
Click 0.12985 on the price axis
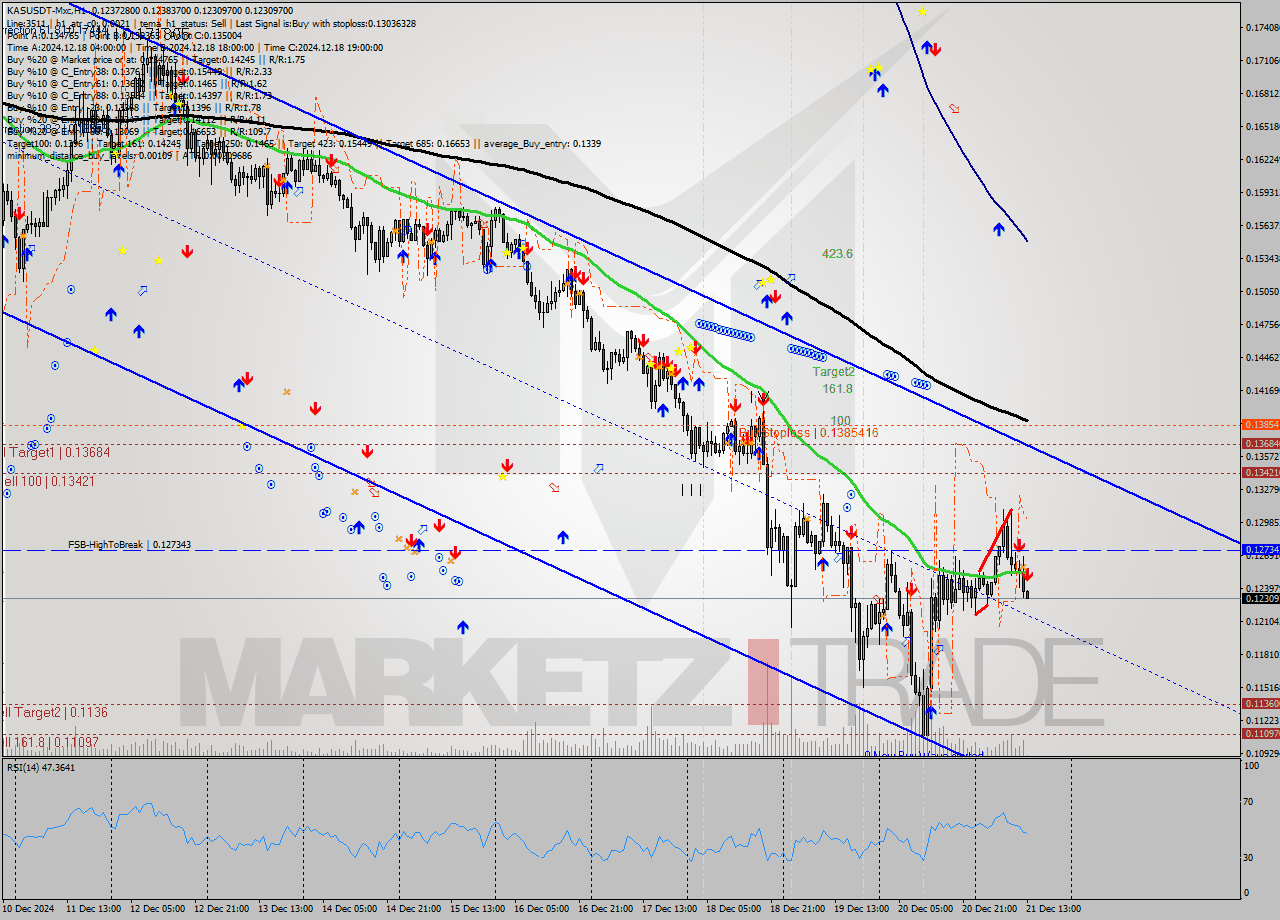click(x=1261, y=522)
